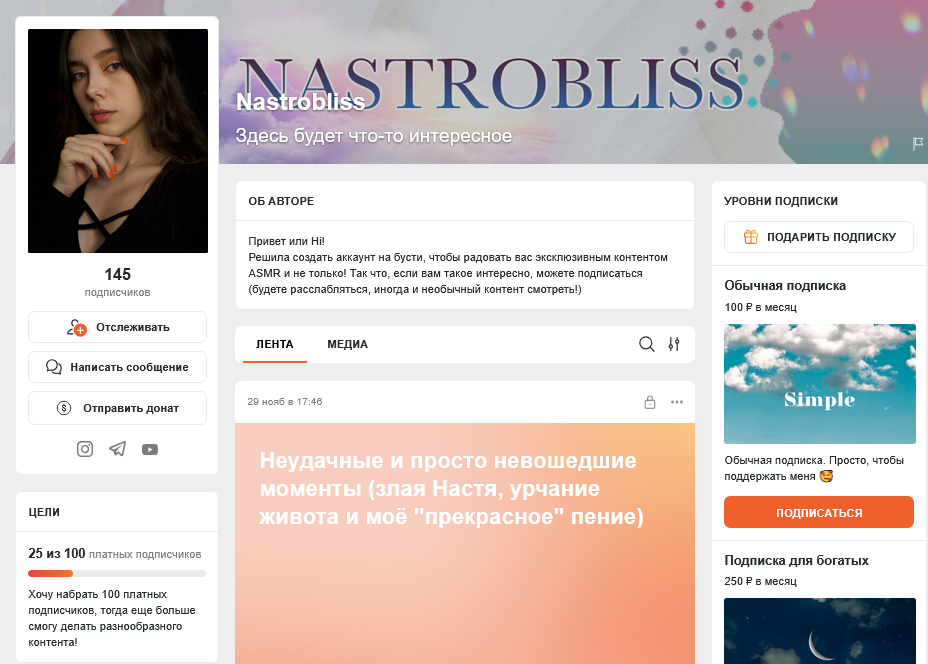
Task: Click Написать сообщение button
Action: pos(117,367)
